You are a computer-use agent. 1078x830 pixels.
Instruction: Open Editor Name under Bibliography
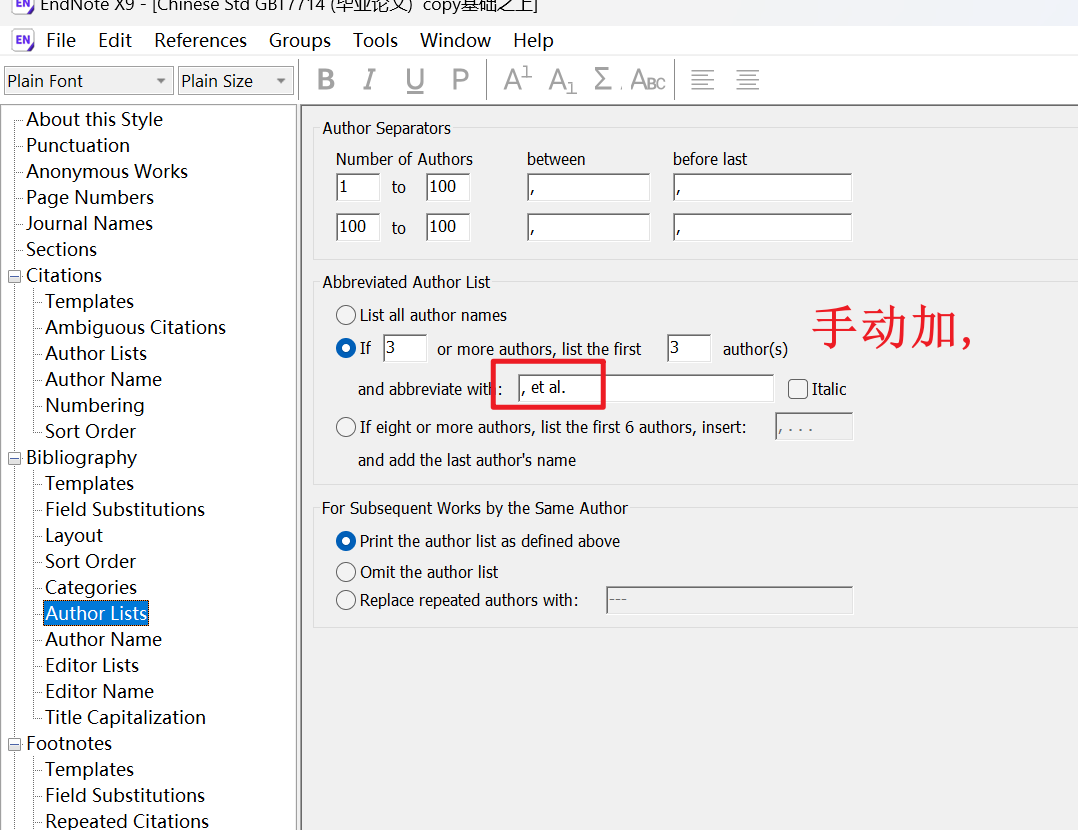100,692
